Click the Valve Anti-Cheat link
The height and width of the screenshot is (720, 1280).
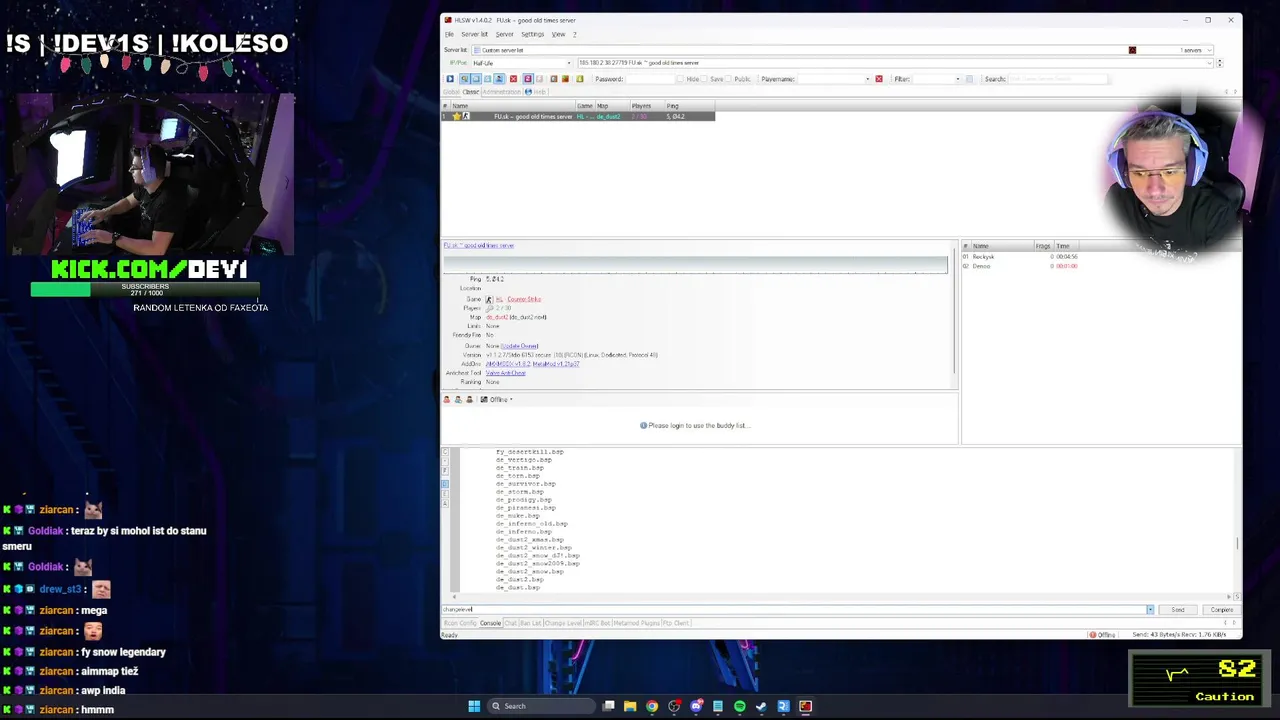coord(505,373)
